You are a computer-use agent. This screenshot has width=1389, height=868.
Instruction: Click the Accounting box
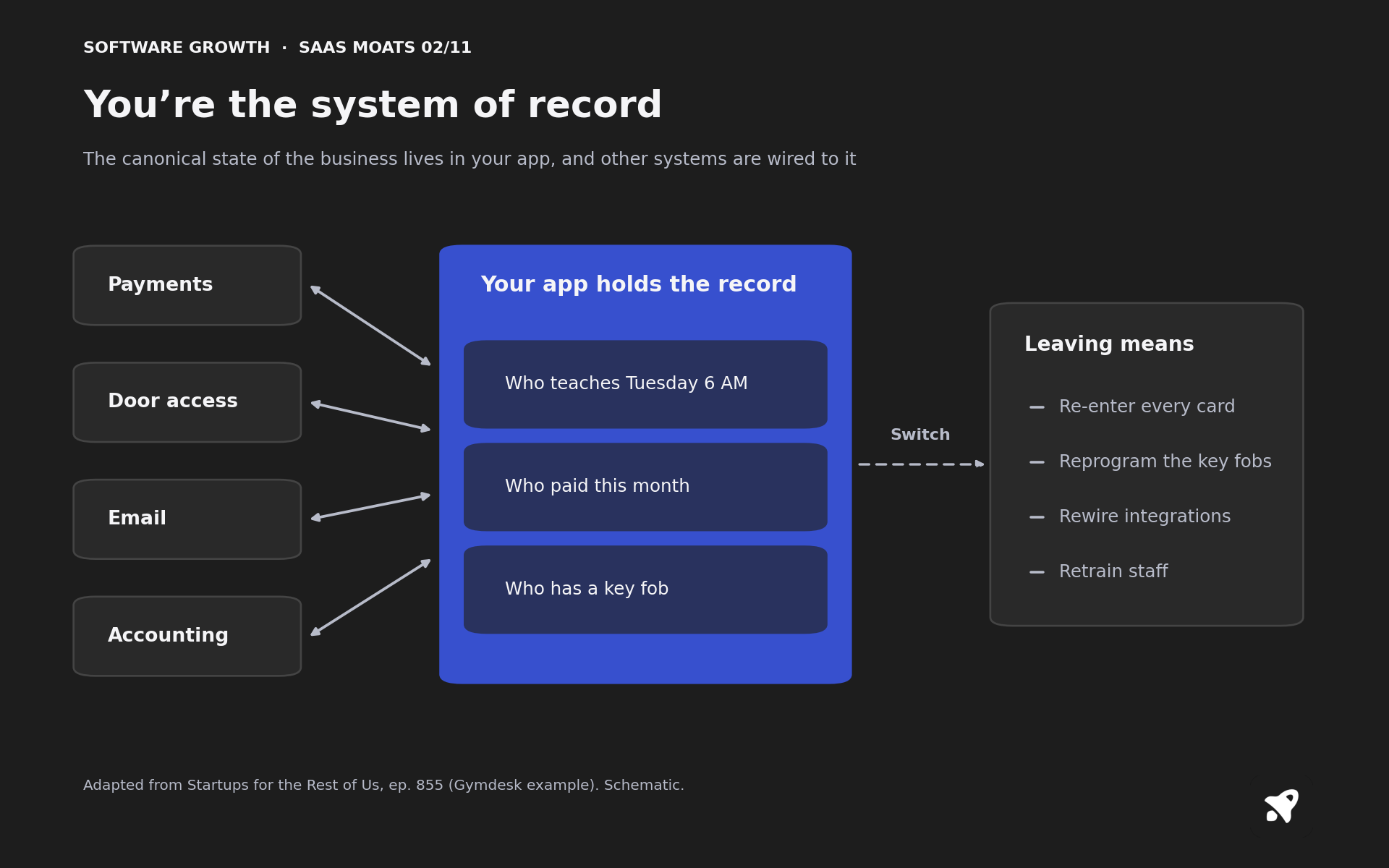(187, 637)
